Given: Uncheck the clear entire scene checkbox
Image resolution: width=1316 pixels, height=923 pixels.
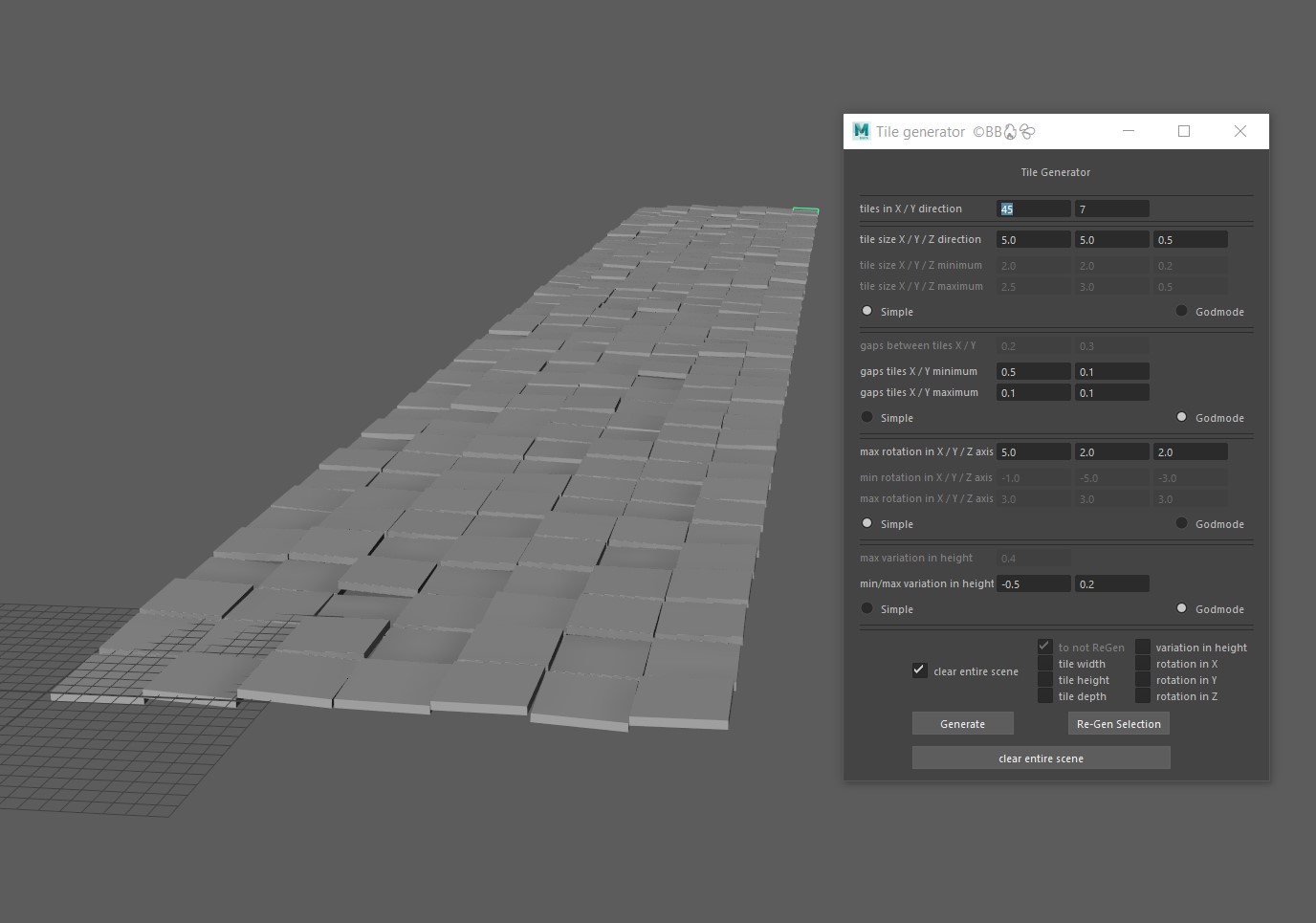Looking at the screenshot, I should pyautogui.click(x=919, y=670).
